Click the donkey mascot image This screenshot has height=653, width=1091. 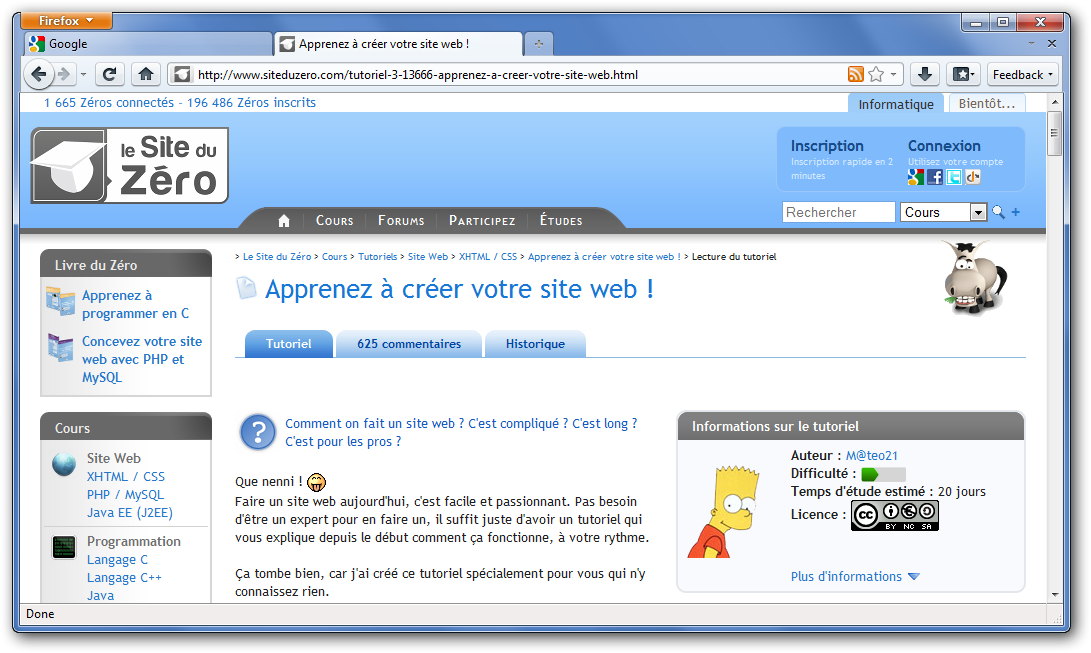point(974,277)
